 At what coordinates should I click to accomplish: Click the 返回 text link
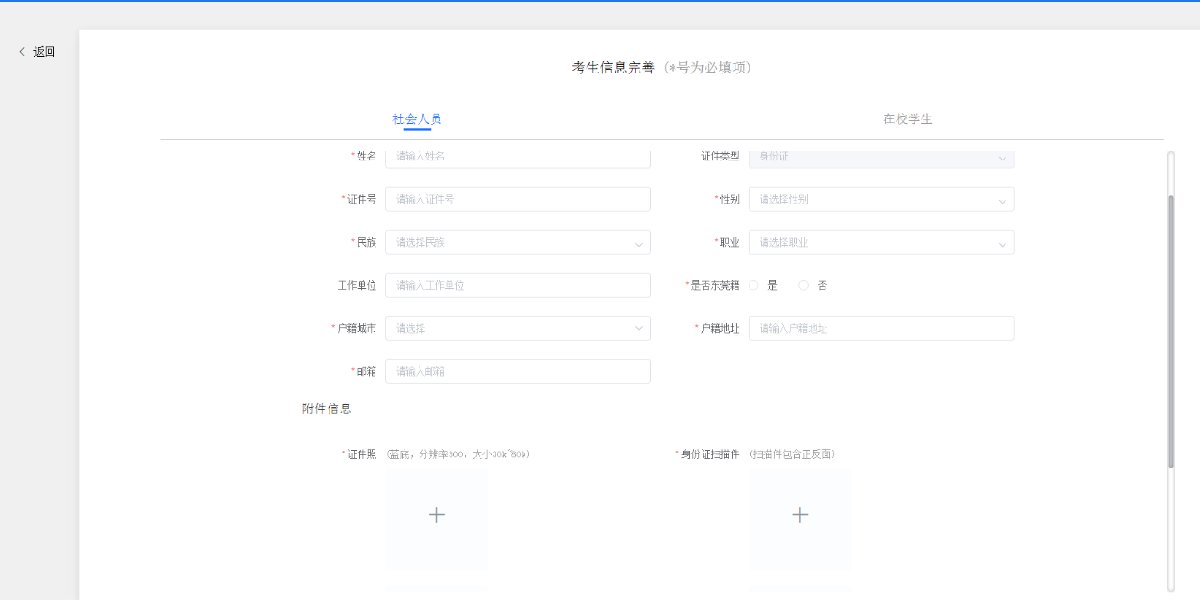pos(44,52)
